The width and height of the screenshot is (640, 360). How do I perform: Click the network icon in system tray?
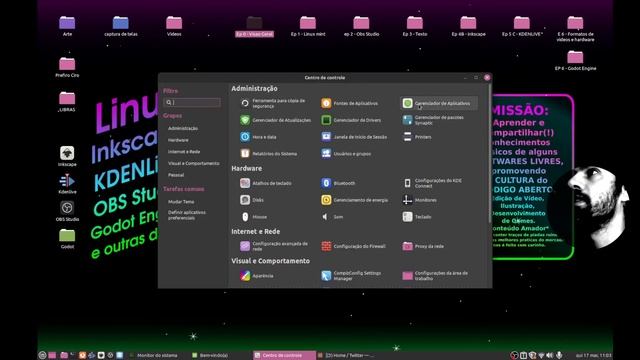pos(541,356)
